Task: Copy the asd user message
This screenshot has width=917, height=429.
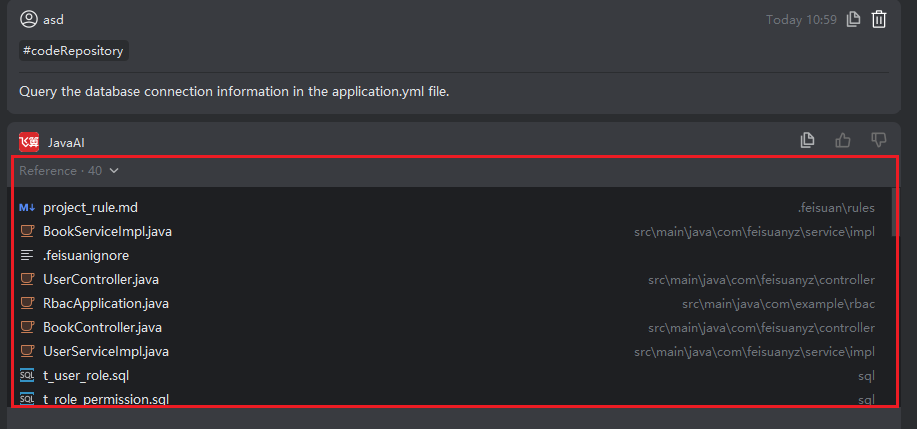Action: pos(853,19)
